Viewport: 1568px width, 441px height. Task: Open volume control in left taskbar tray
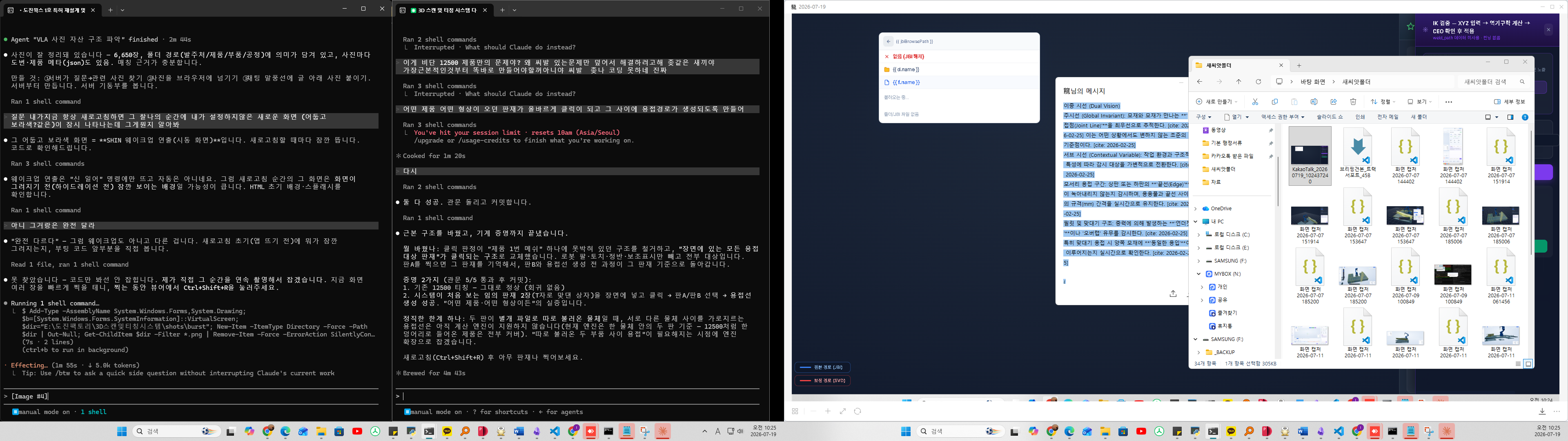coord(741,431)
